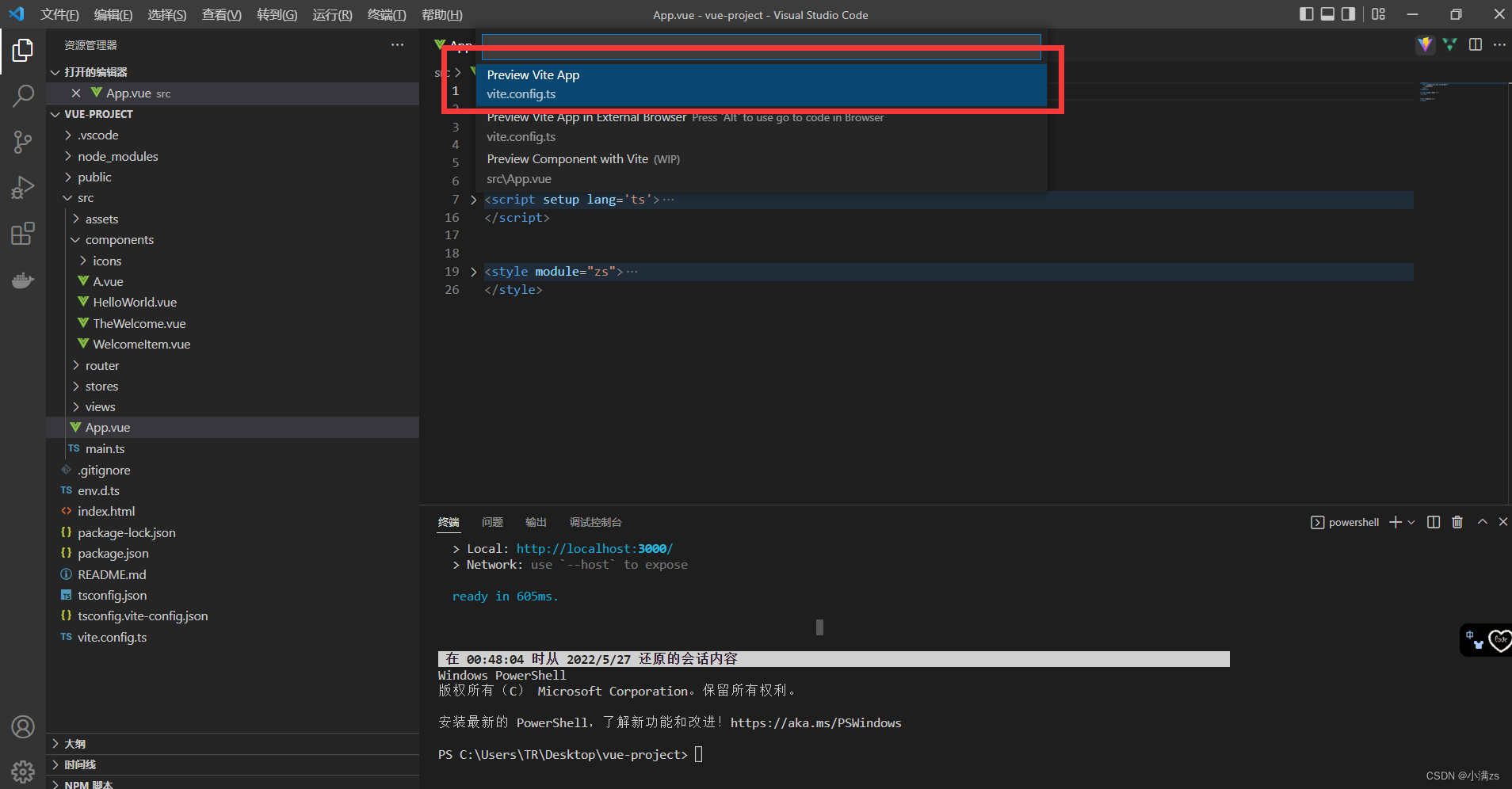Open the 终端(T) menu

tap(387, 15)
